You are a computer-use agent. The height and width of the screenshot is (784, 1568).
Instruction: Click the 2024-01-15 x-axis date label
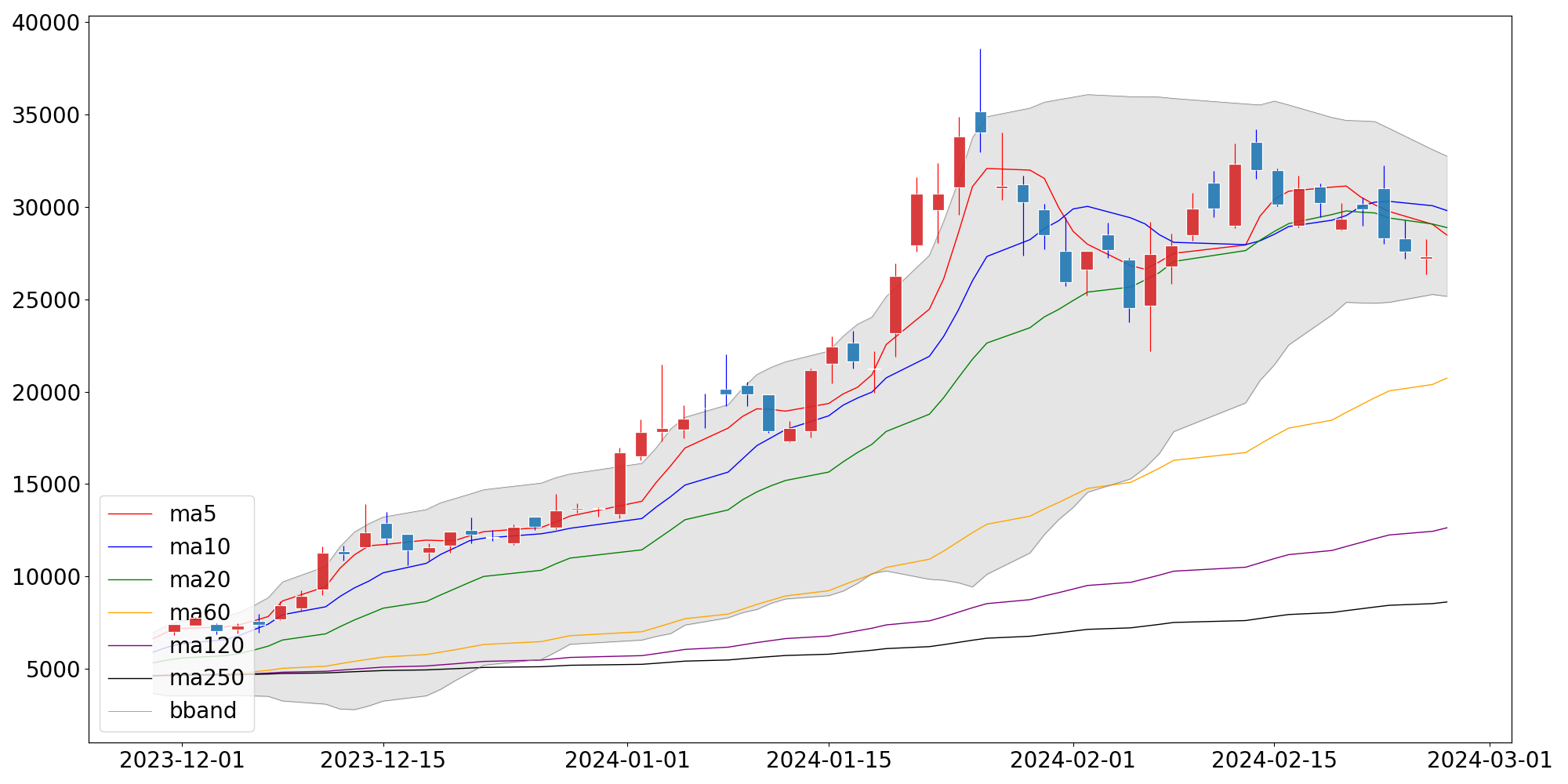click(829, 760)
